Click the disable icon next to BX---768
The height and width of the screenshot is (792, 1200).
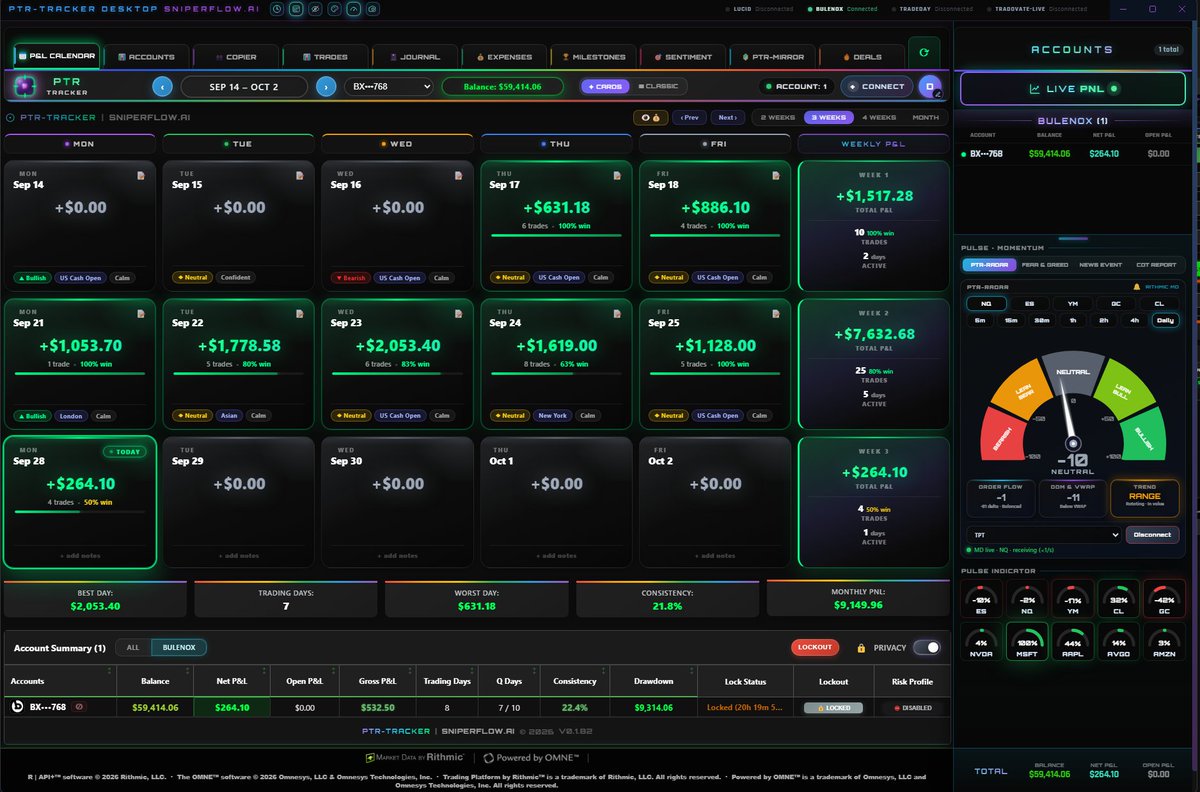point(79,707)
